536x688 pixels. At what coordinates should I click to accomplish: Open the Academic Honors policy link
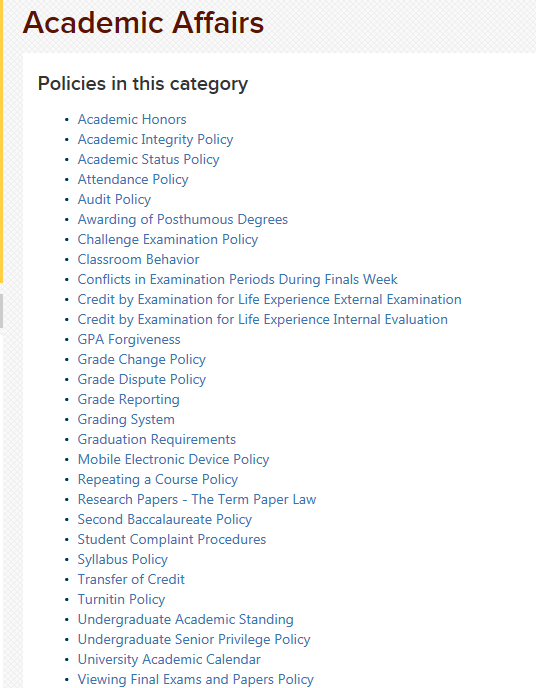pos(132,119)
